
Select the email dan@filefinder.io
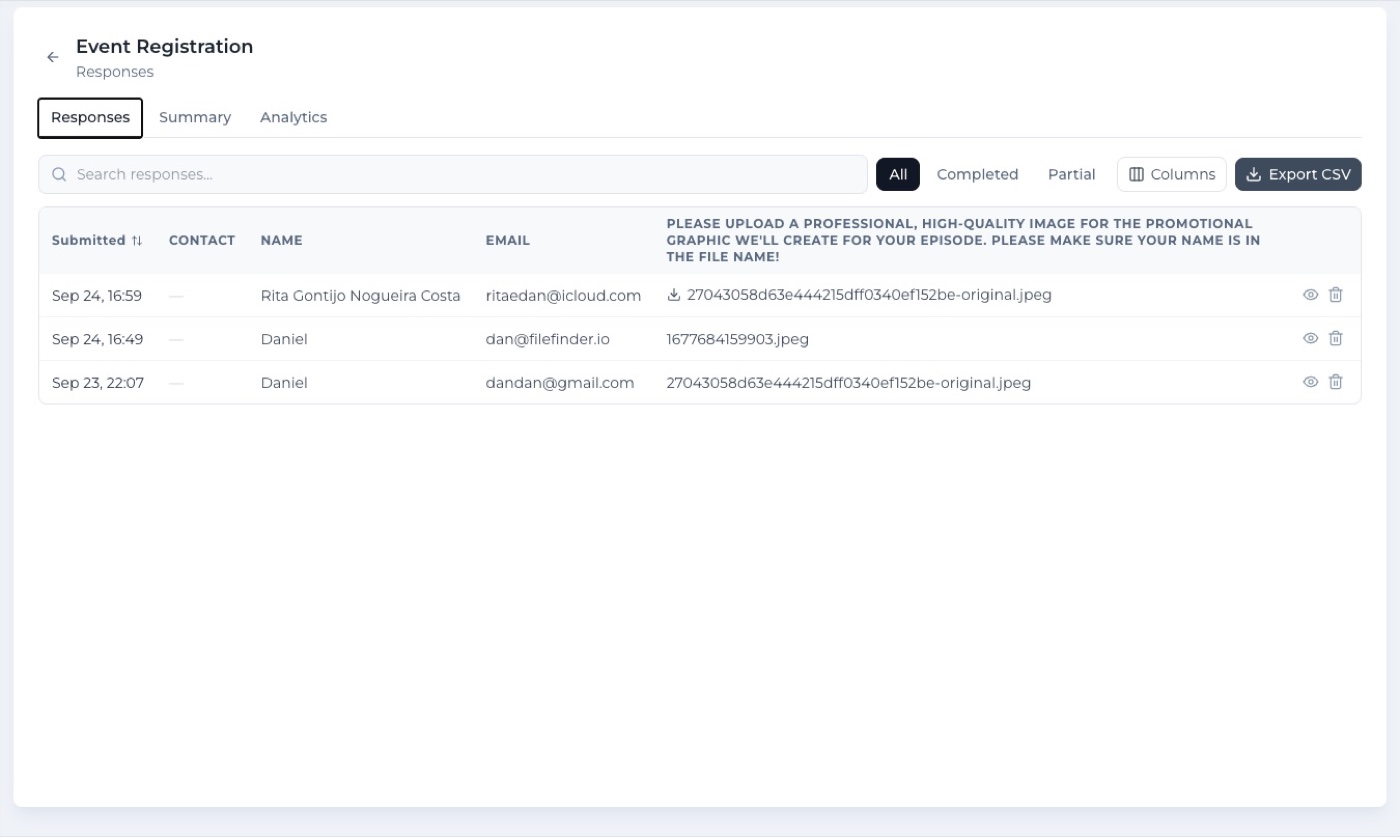pyautogui.click(x=548, y=339)
